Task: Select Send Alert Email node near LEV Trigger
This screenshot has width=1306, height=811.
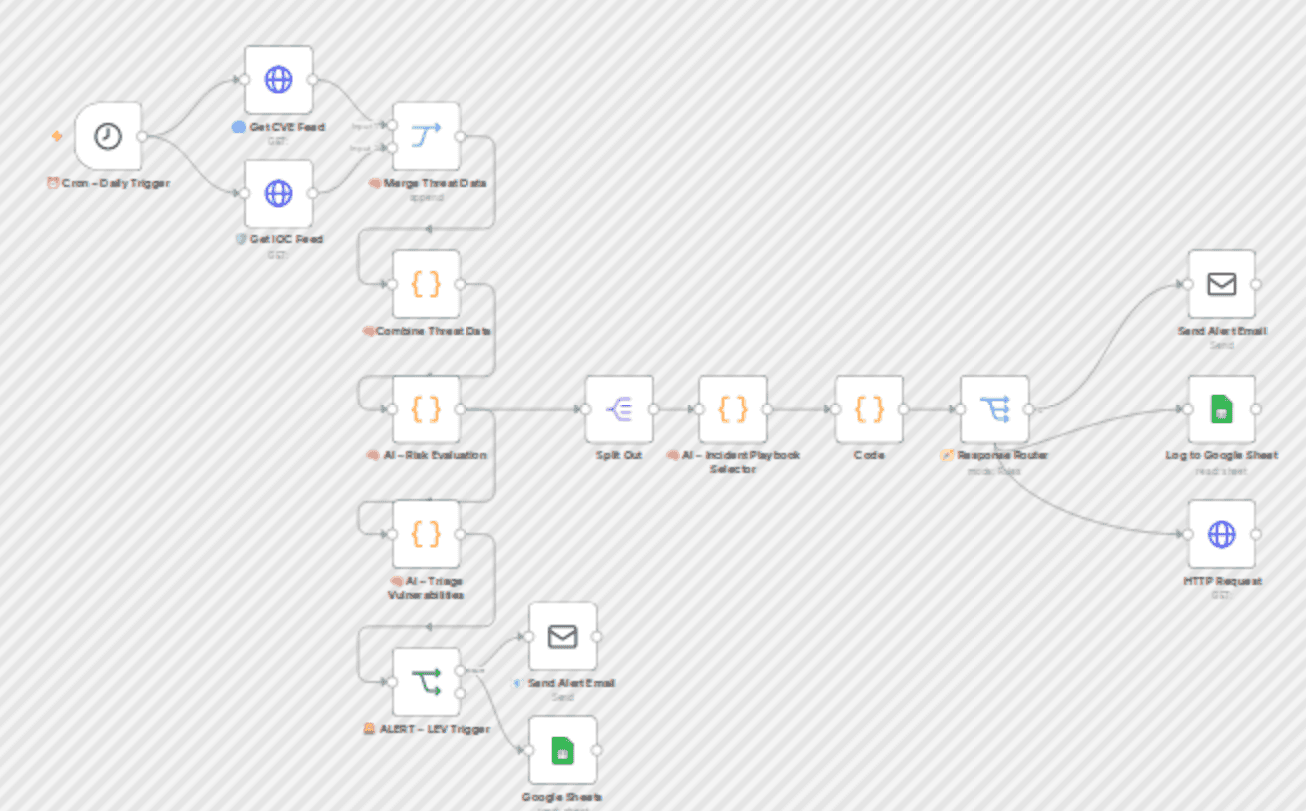Action: (x=563, y=636)
